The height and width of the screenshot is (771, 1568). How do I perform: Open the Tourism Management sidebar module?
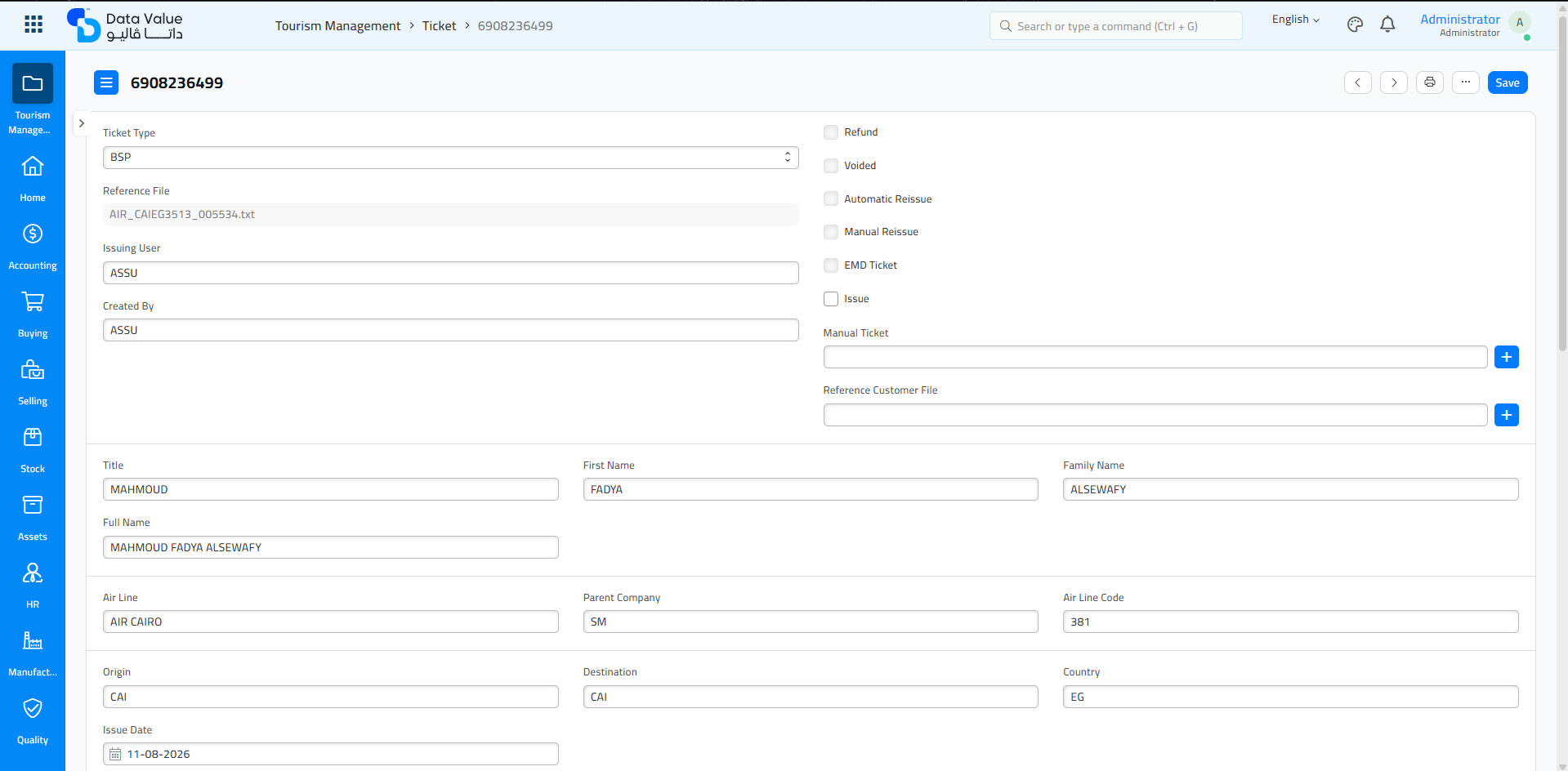[33, 100]
